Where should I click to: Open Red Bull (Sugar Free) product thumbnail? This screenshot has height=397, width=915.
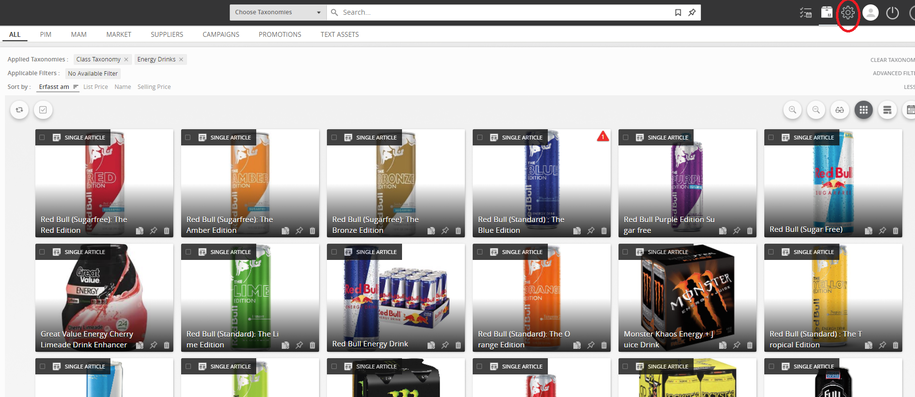833,183
